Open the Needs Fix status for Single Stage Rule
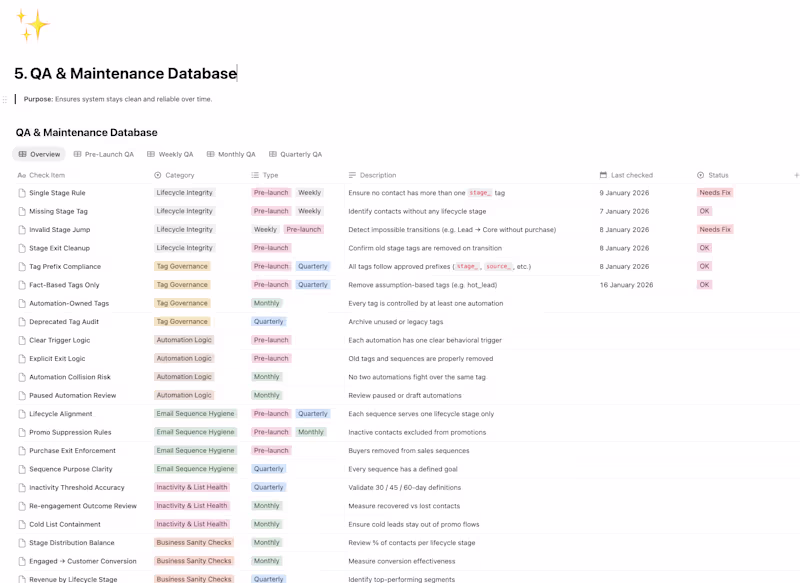 pyautogui.click(x=714, y=192)
